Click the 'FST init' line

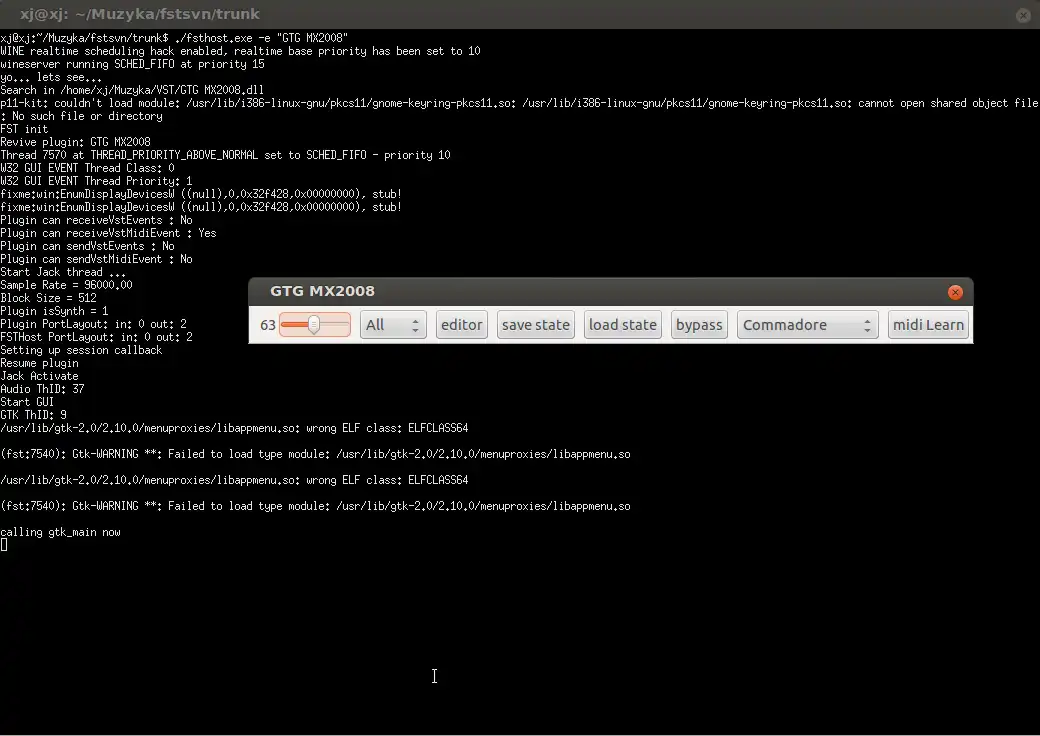click(24, 129)
